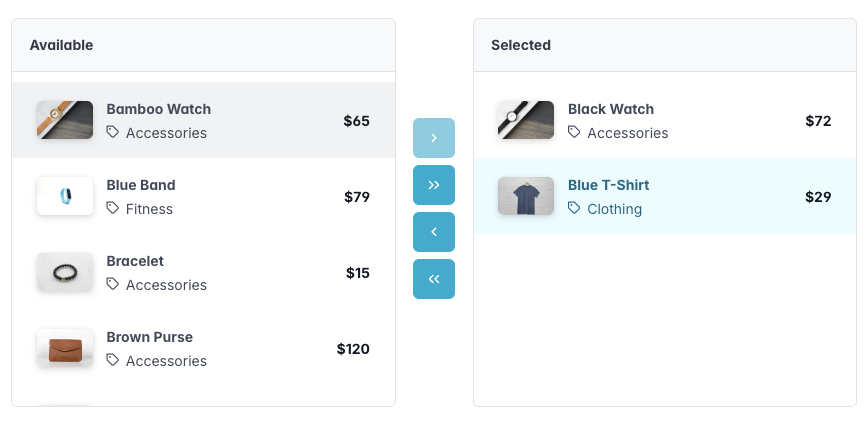
Task: Click the Selected list header
Action: [521, 45]
